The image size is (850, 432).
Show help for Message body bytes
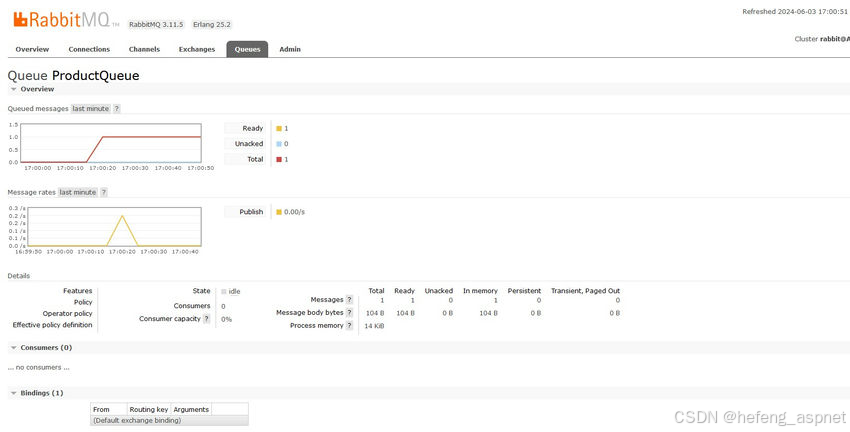click(350, 313)
